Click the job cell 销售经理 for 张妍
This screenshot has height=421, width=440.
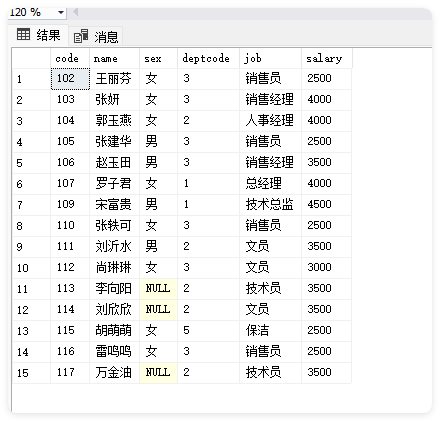tap(270, 100)
